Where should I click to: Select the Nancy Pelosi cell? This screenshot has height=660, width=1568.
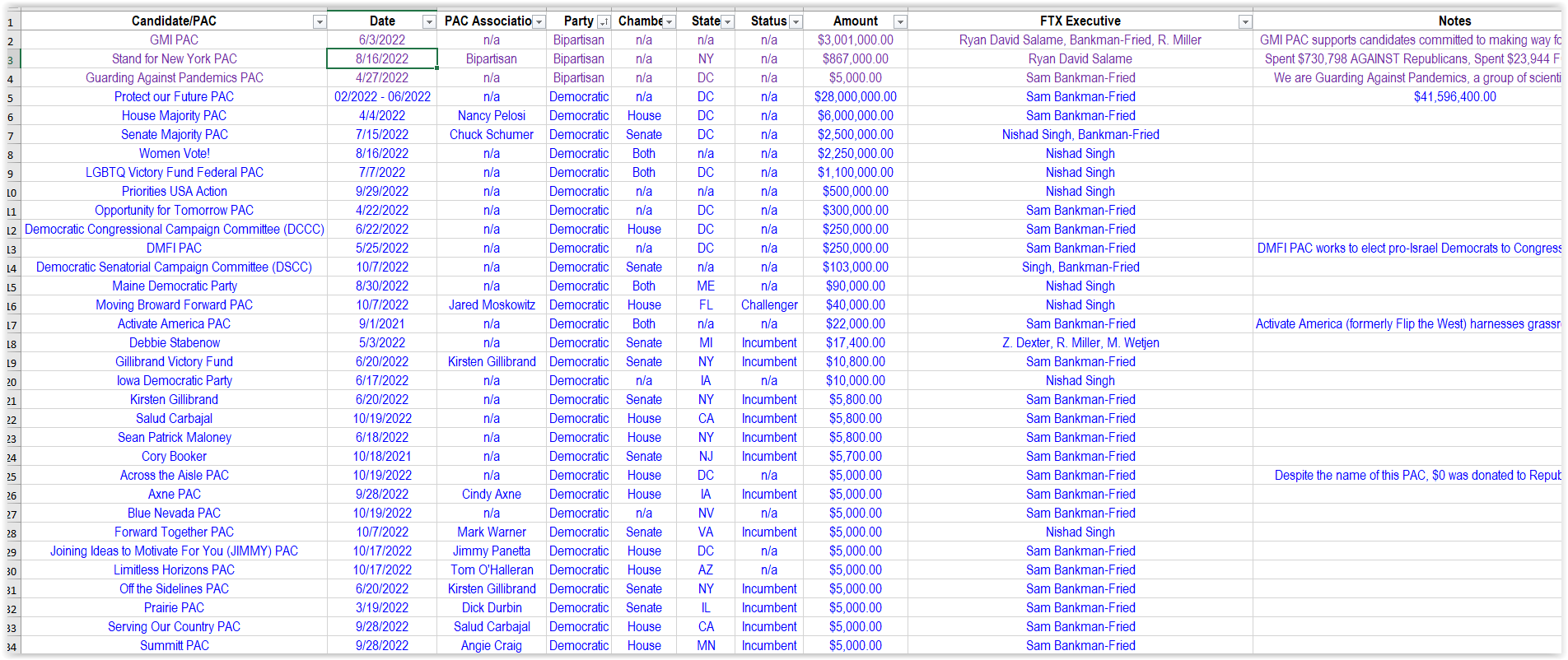(492, 116)
